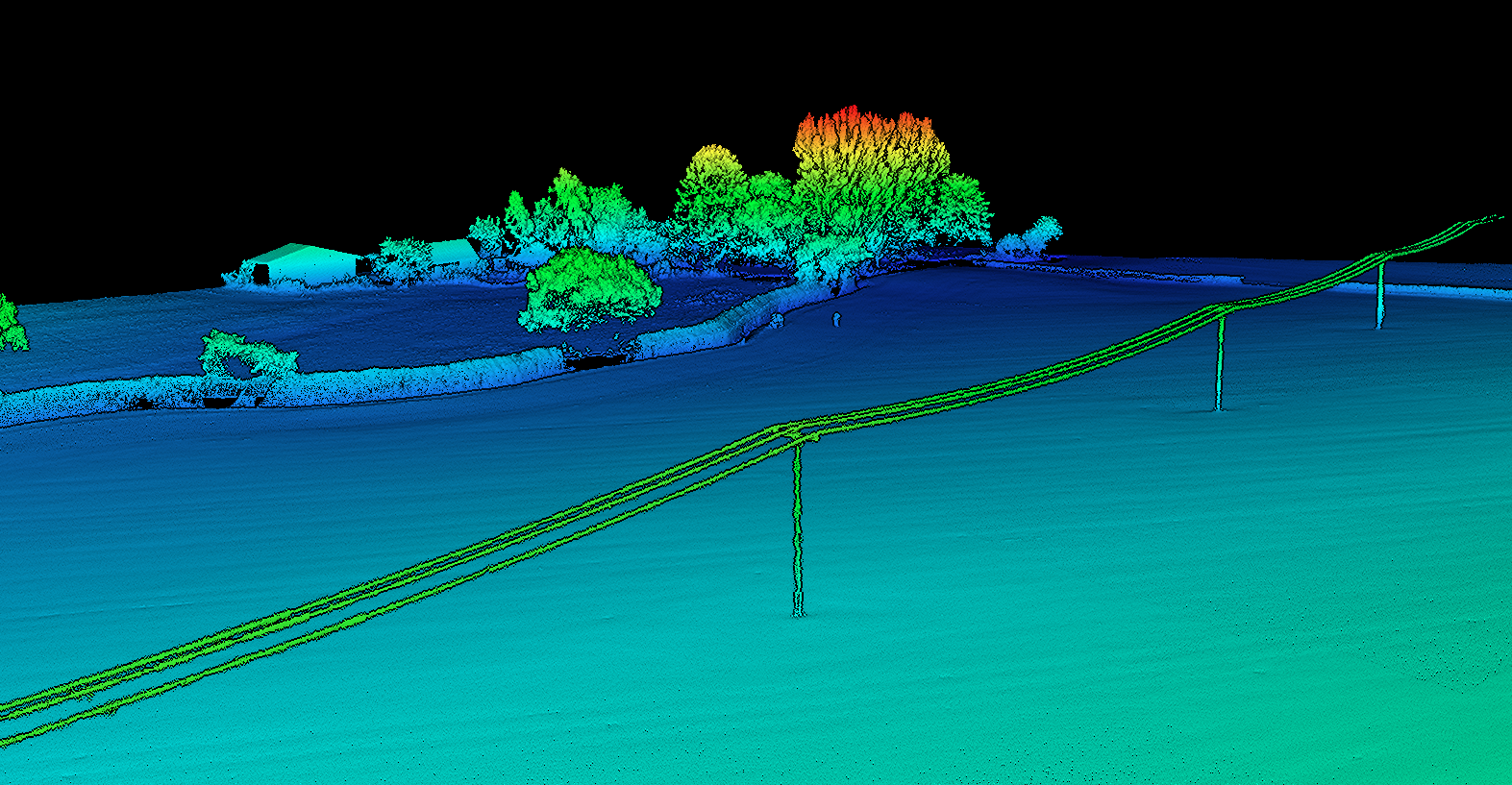
Task: Click the farthest utility pole on right
Action: 1379,295
